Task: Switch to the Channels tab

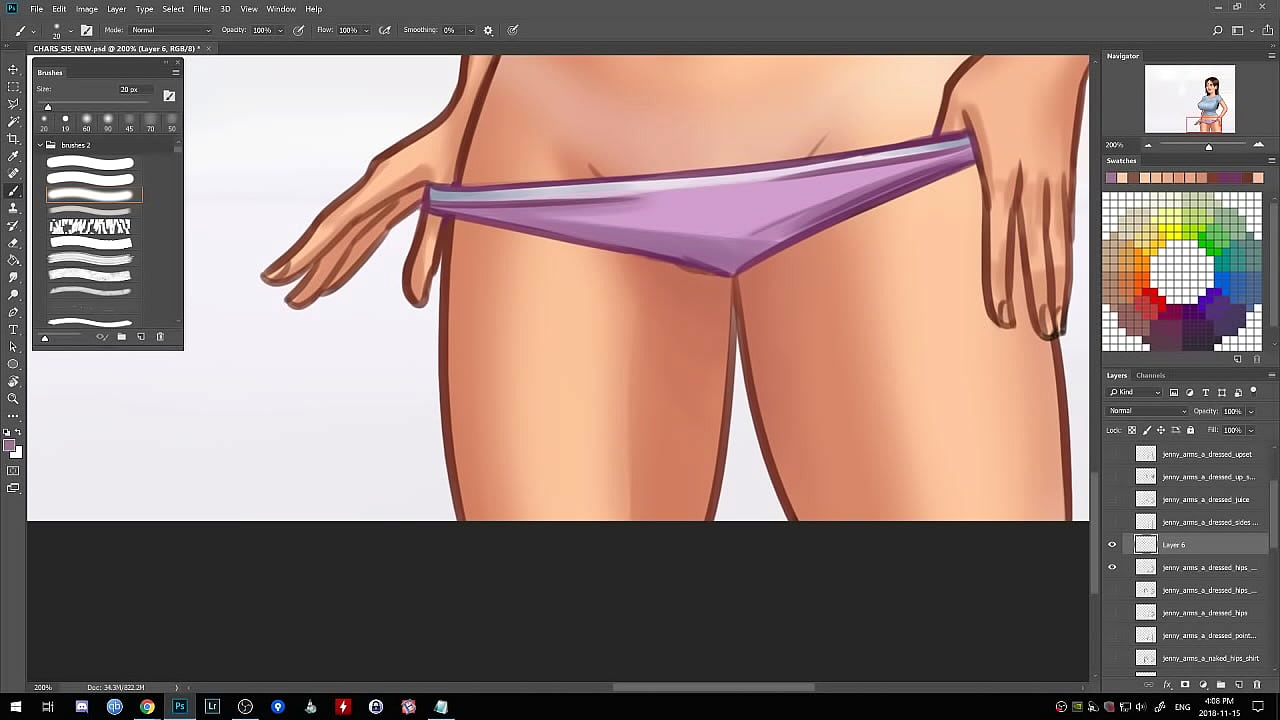Action: click(1150, 375)
